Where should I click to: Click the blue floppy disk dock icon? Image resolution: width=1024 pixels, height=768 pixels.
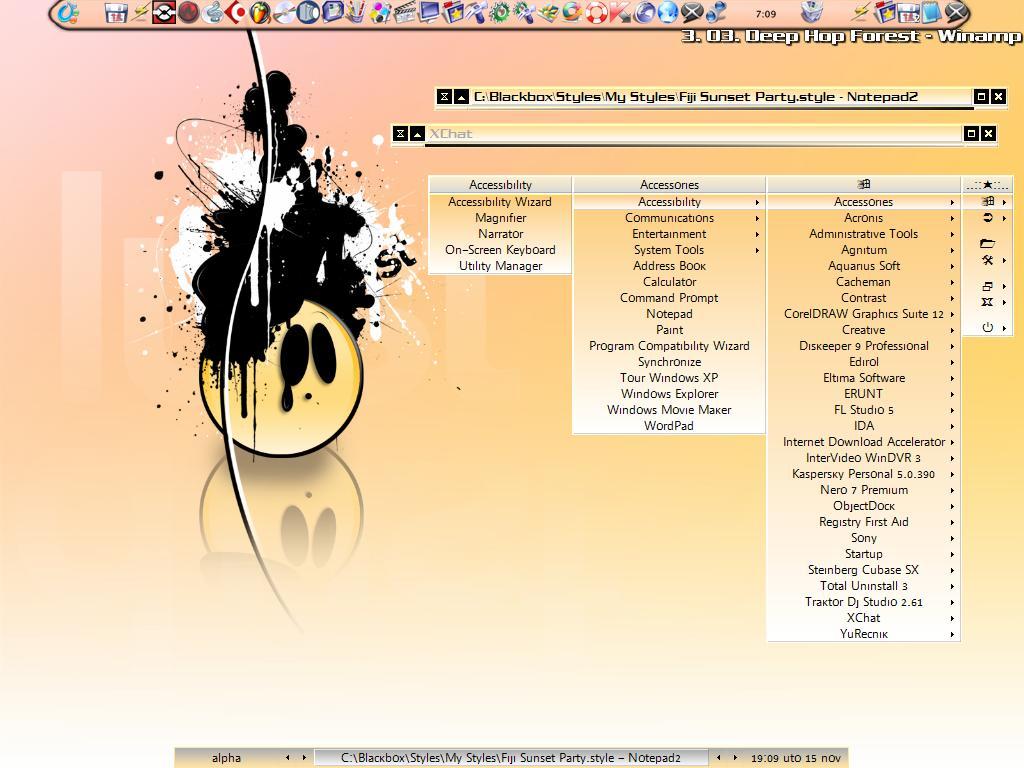(332, 12)
